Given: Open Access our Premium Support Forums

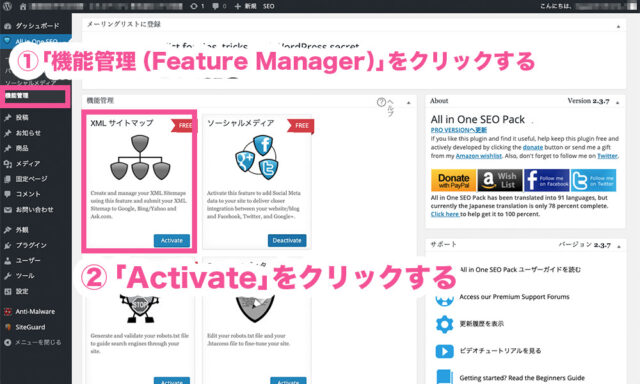Looking at the screenshot, I should tap(514, 297).
